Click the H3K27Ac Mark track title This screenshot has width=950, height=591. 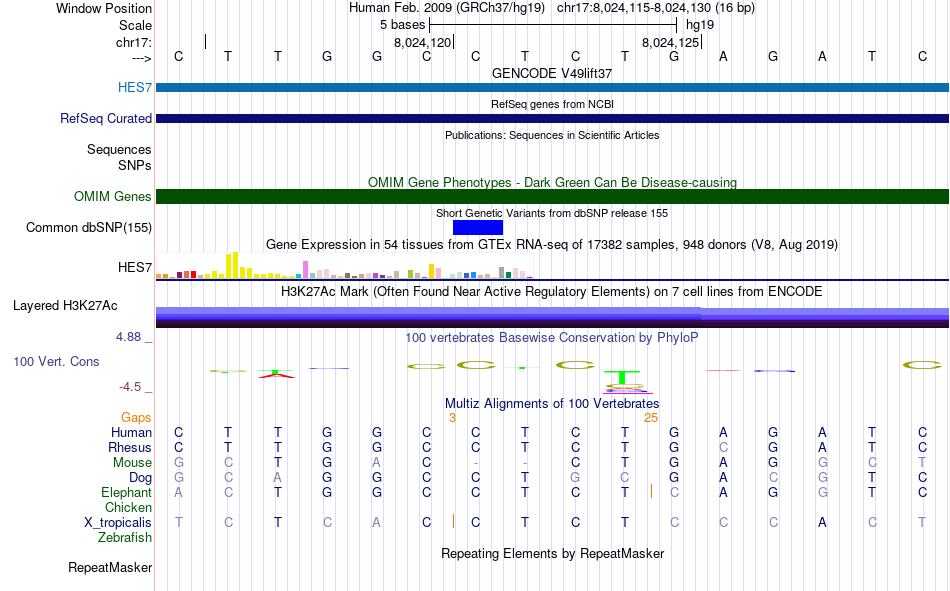(552, 292)
